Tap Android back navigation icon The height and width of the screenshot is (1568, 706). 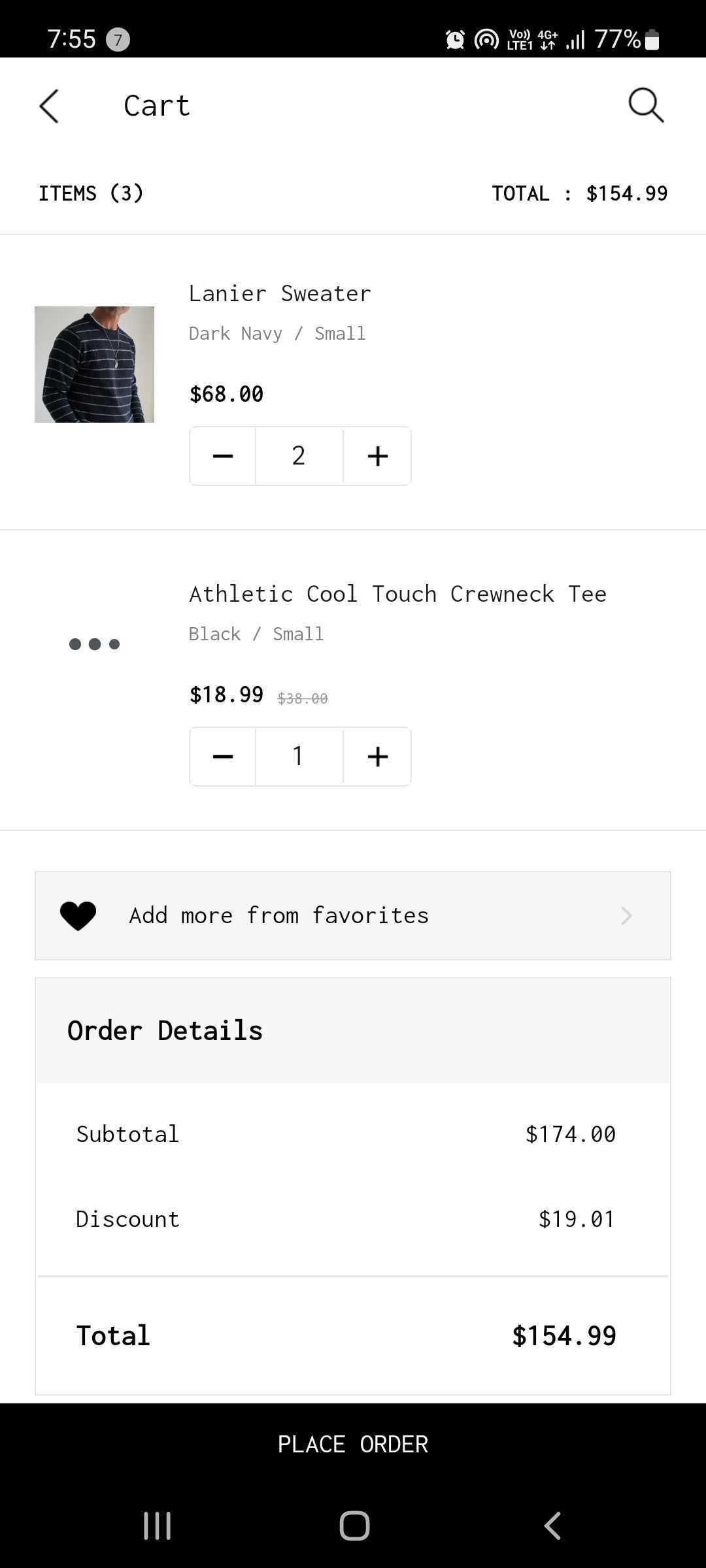[x=552, y=1526]
